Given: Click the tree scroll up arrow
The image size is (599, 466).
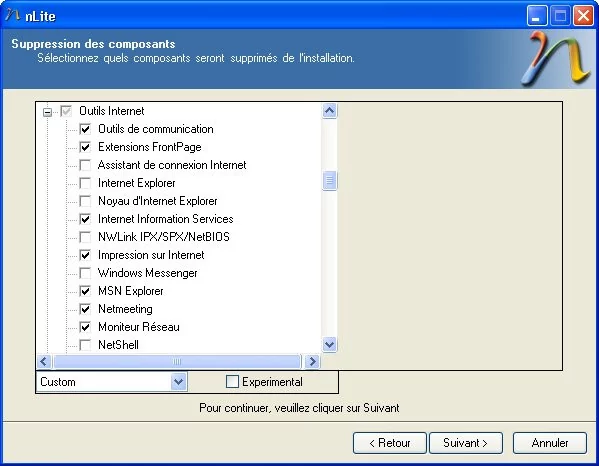Looking at the screenshot, I should pyautogui.click(x=329, y=111).
